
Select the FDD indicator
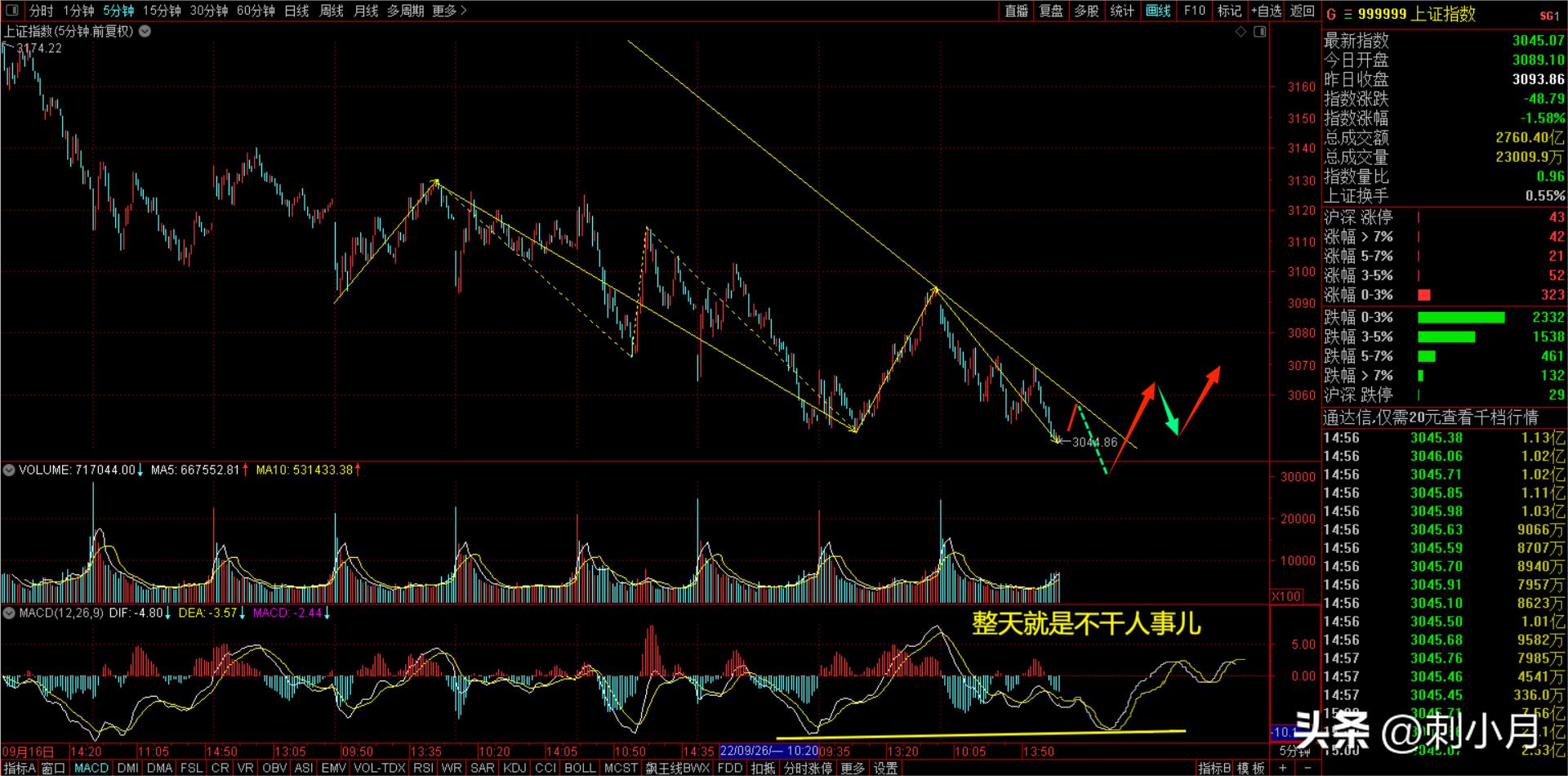click(x=730, y=768)
